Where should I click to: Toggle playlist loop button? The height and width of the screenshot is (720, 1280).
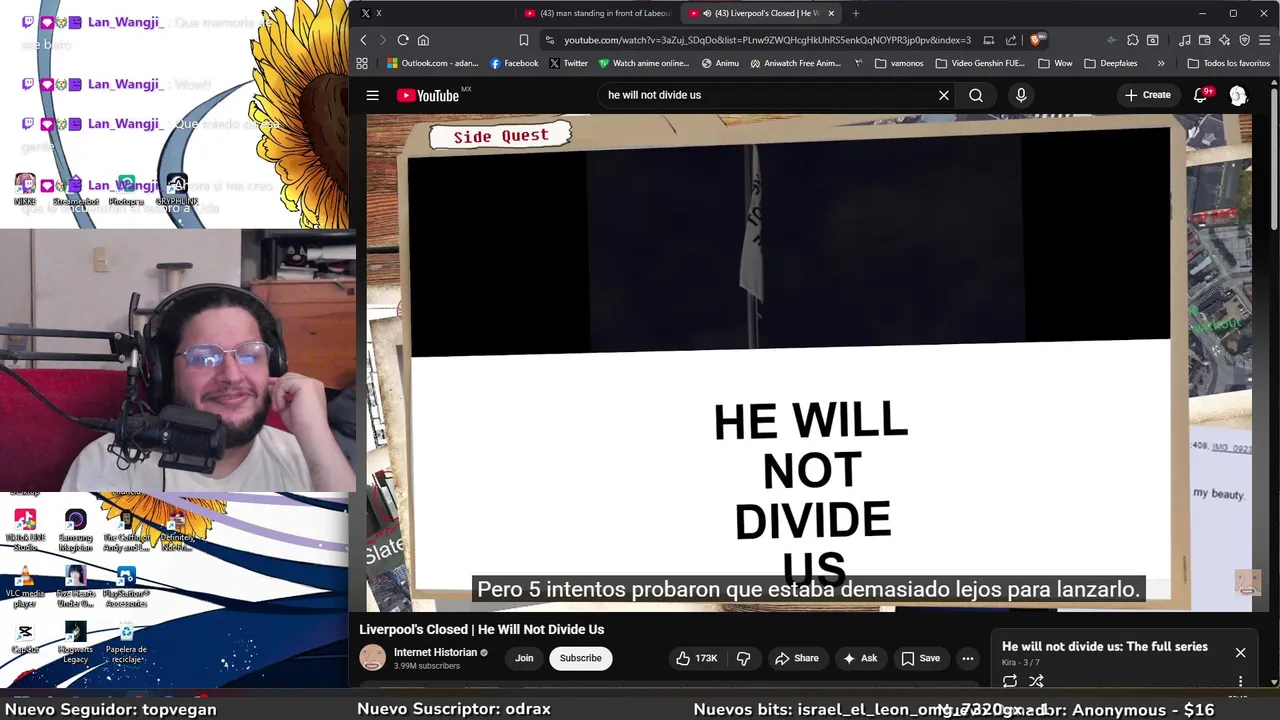(1010, 681)
